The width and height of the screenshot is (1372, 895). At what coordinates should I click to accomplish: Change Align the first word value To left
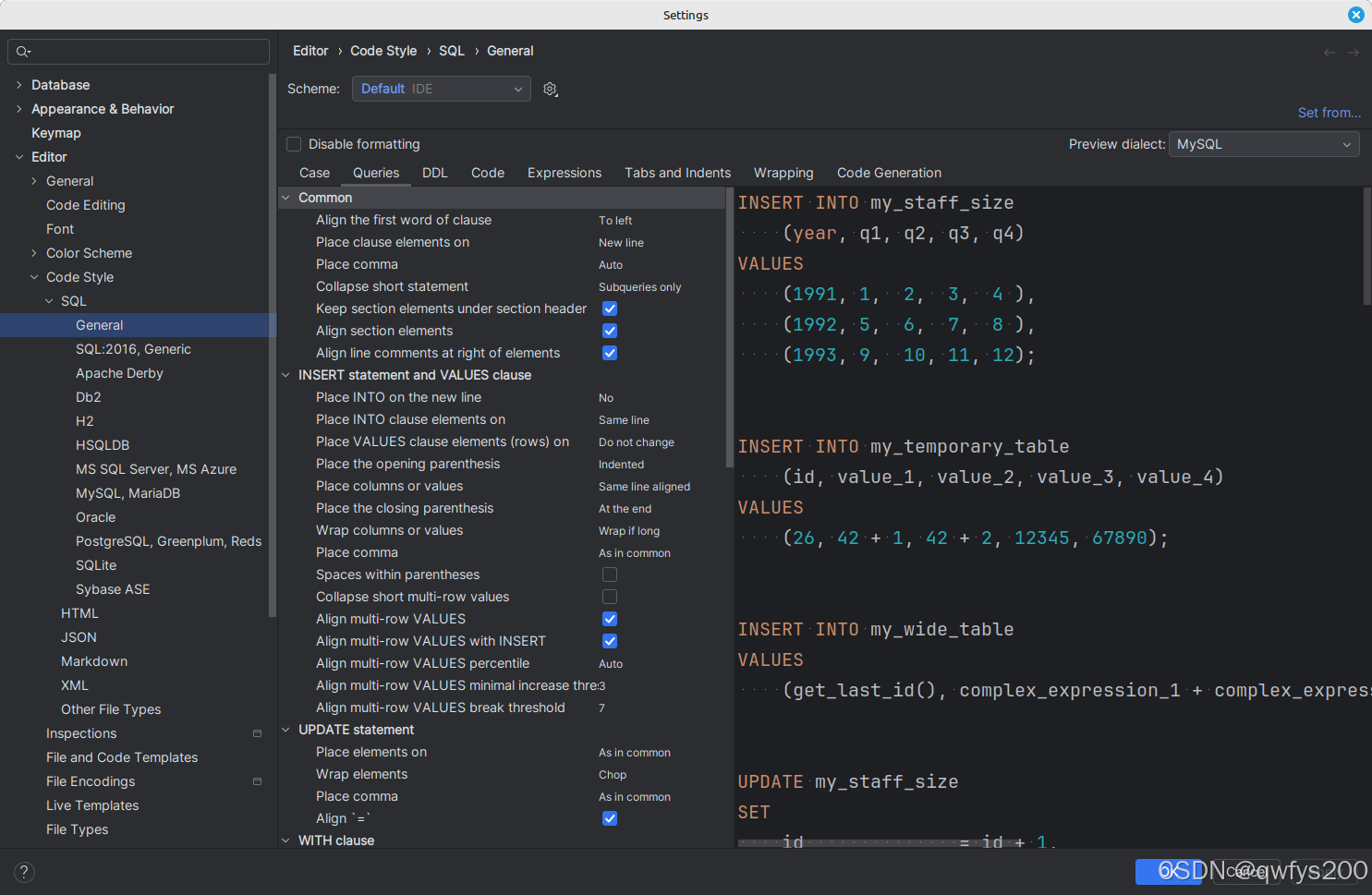[615, 221]
